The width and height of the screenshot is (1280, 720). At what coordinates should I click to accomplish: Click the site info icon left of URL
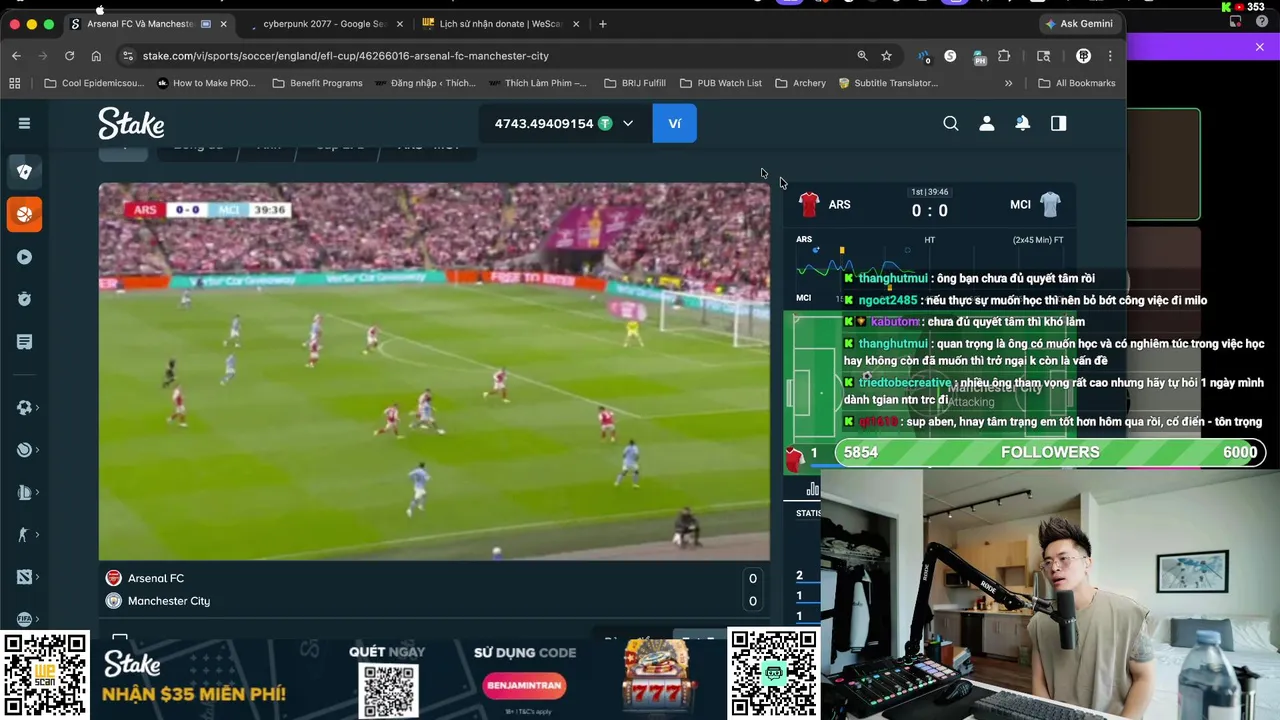tap(126, 56)
